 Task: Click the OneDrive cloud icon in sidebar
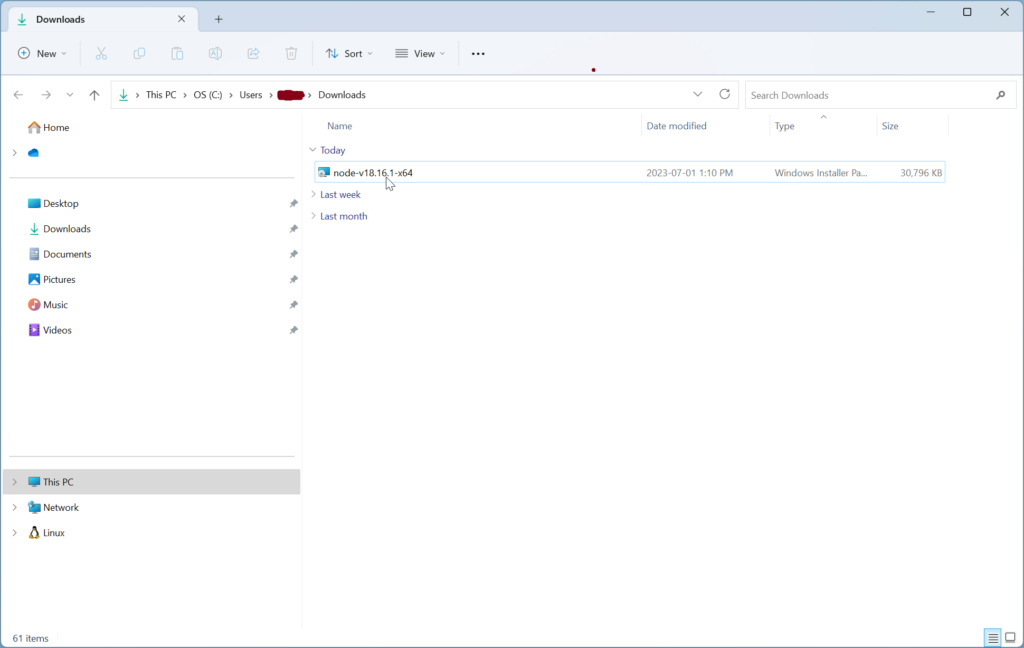click(x=33, y=152)
